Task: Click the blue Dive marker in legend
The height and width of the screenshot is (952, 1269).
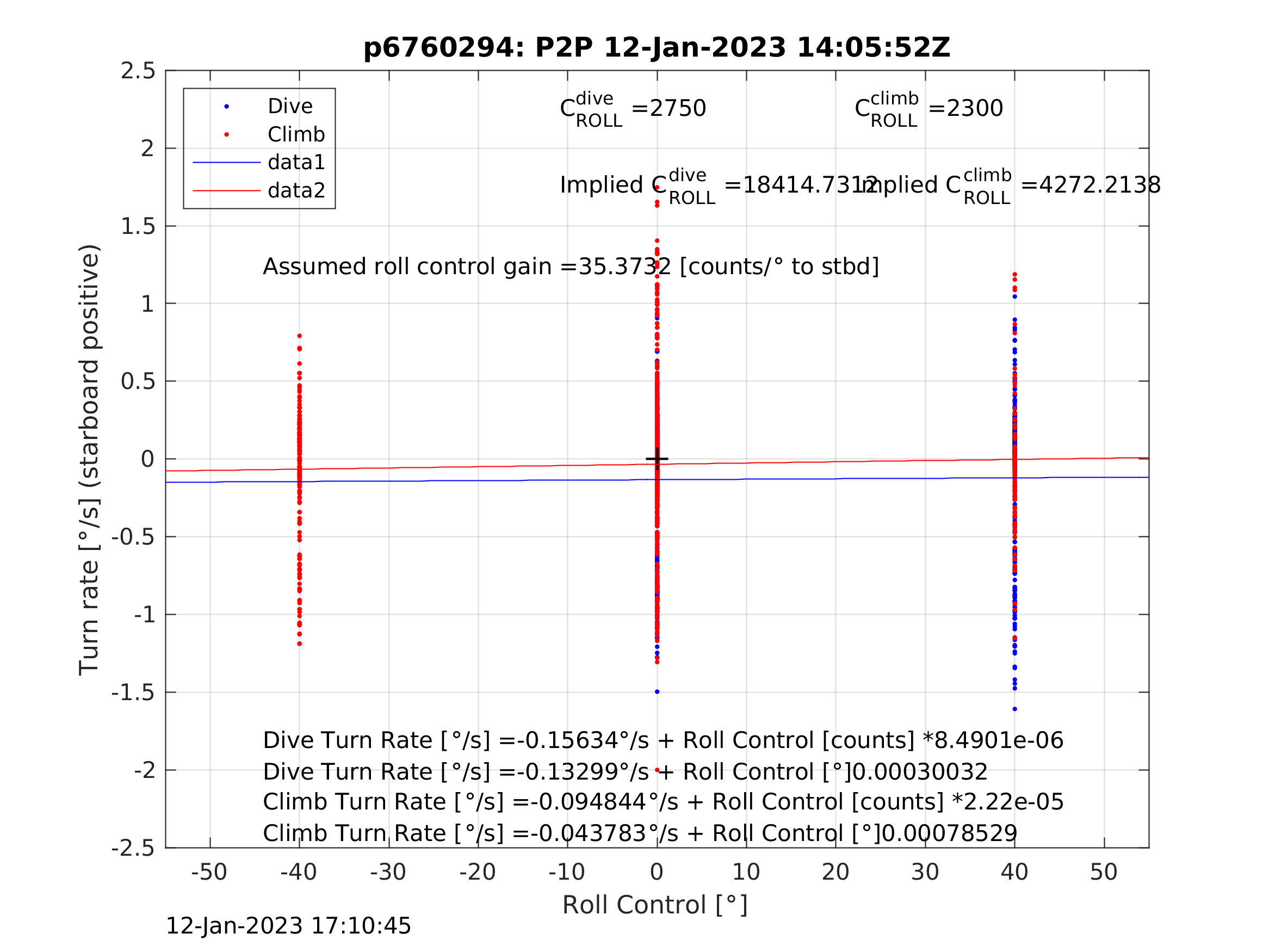Action: [227, 106]
